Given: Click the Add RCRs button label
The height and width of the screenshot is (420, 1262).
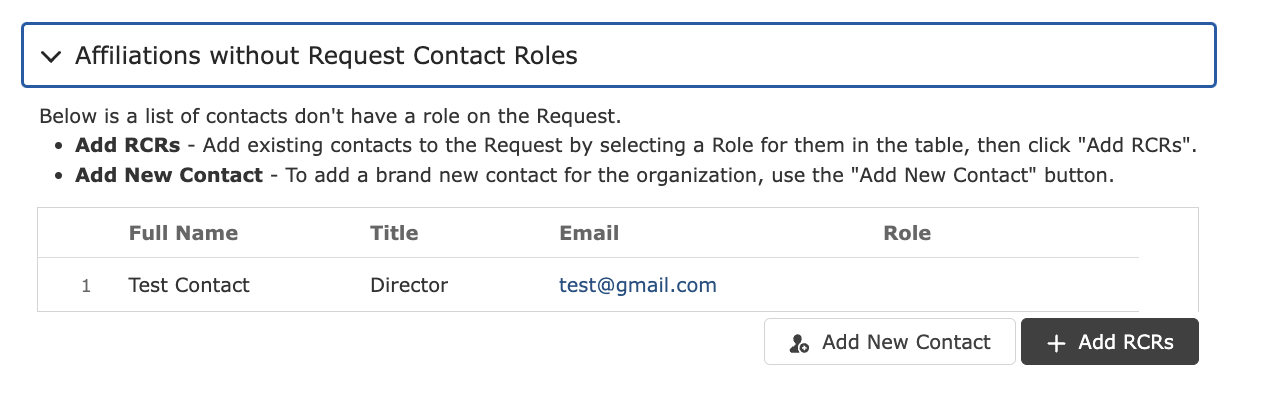Looking at the screenshot, I should 1126,342.
